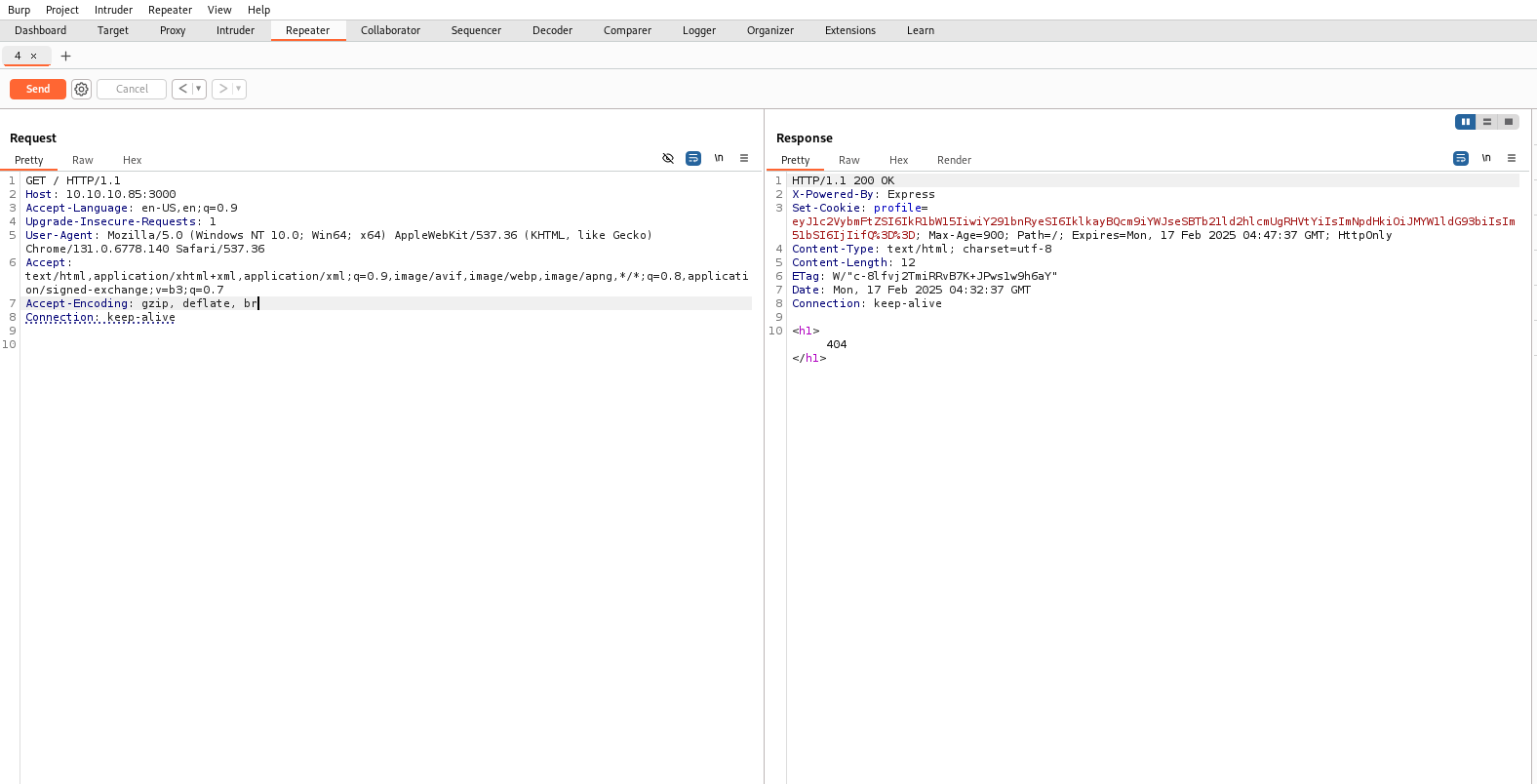Click the Accept-Encoding line in request editor

tap(141, 303)
